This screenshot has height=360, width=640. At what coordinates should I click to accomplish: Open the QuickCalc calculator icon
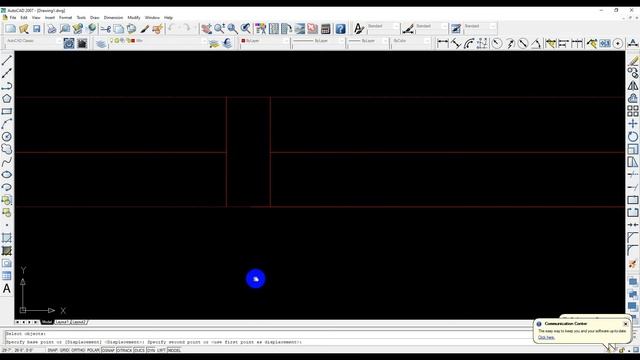coord(325,29)
